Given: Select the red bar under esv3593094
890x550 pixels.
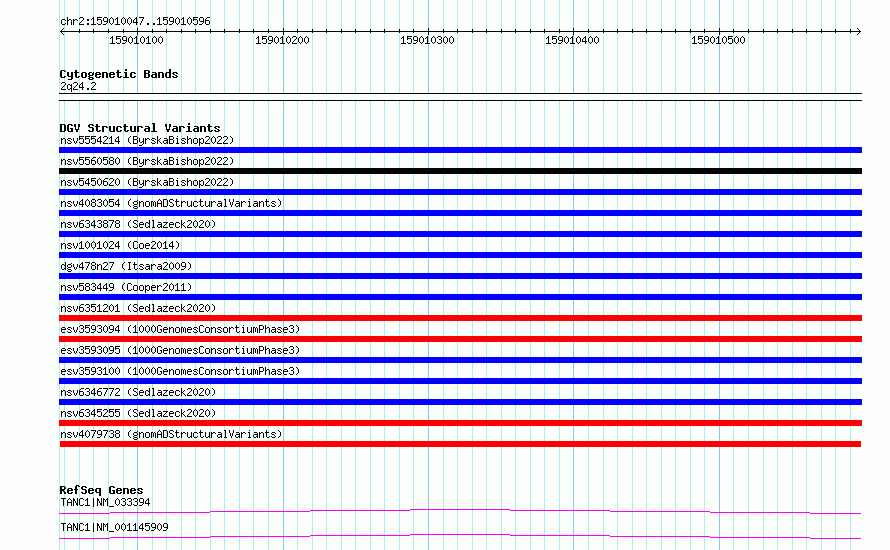Looking at the screenshot, I should (460, 339).
